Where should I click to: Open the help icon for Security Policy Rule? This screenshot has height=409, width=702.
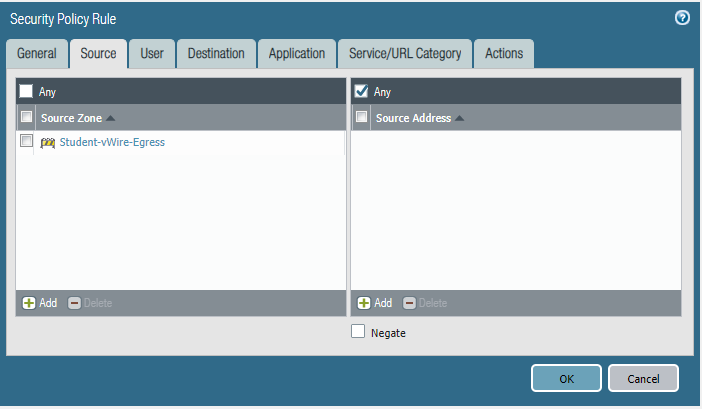pyautogui.click(x=682, y=17)
